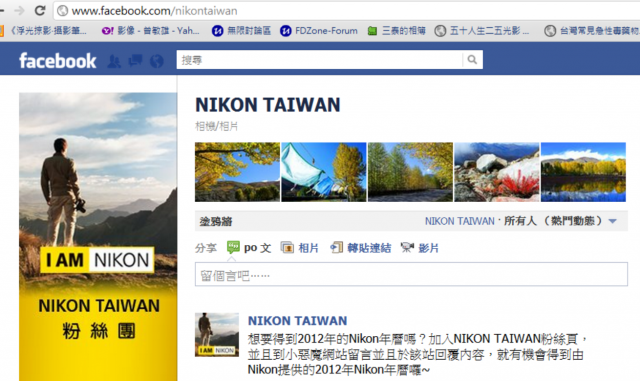The height and width of the screenshot is (381, 640).
Task: Select the po文 share option
Action: pos(249,248)
